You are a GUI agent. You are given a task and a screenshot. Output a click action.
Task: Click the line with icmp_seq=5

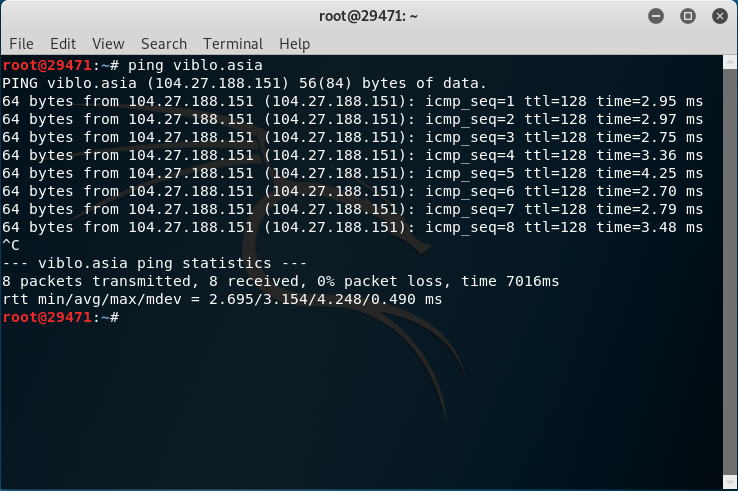tap(353, 173)
